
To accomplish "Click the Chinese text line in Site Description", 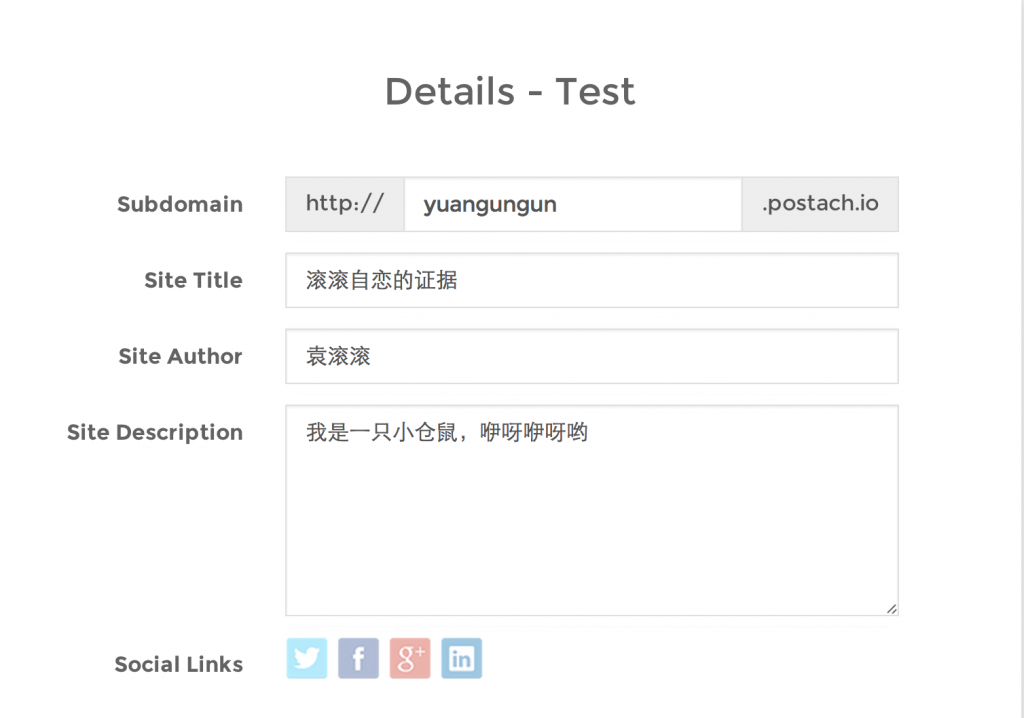I will pyautogui.click(x=447, y=432).
